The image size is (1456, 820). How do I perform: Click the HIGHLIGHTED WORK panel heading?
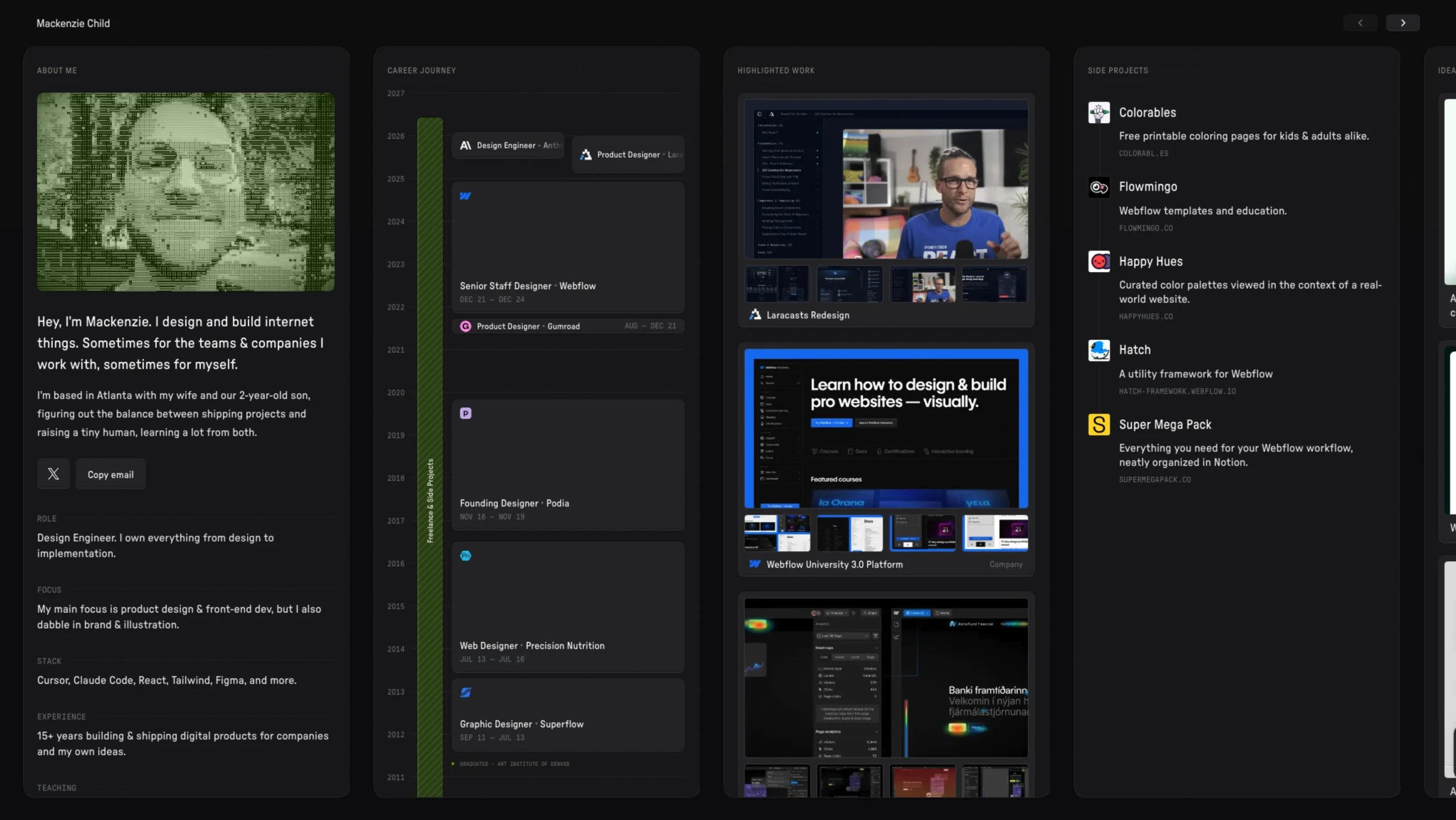tap(776, 71)
